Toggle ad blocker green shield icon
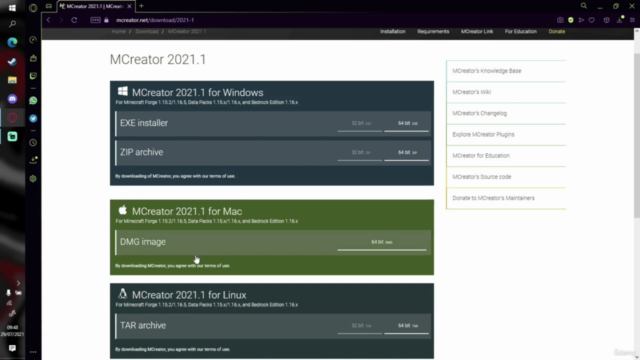Viewport: 640px width, 360px height. (571, 20)
